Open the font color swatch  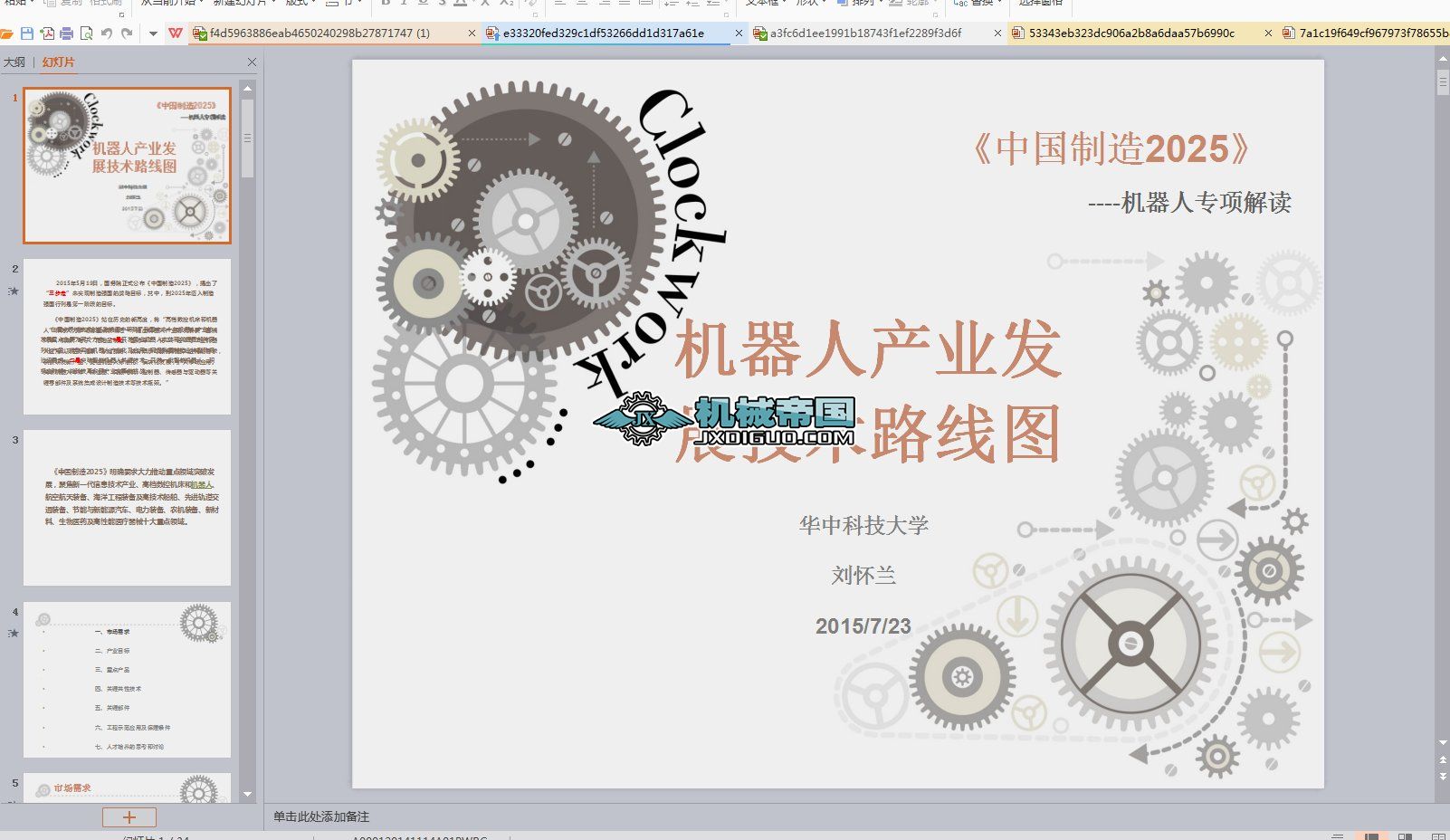pyautogui.click(x=460, y=5)
